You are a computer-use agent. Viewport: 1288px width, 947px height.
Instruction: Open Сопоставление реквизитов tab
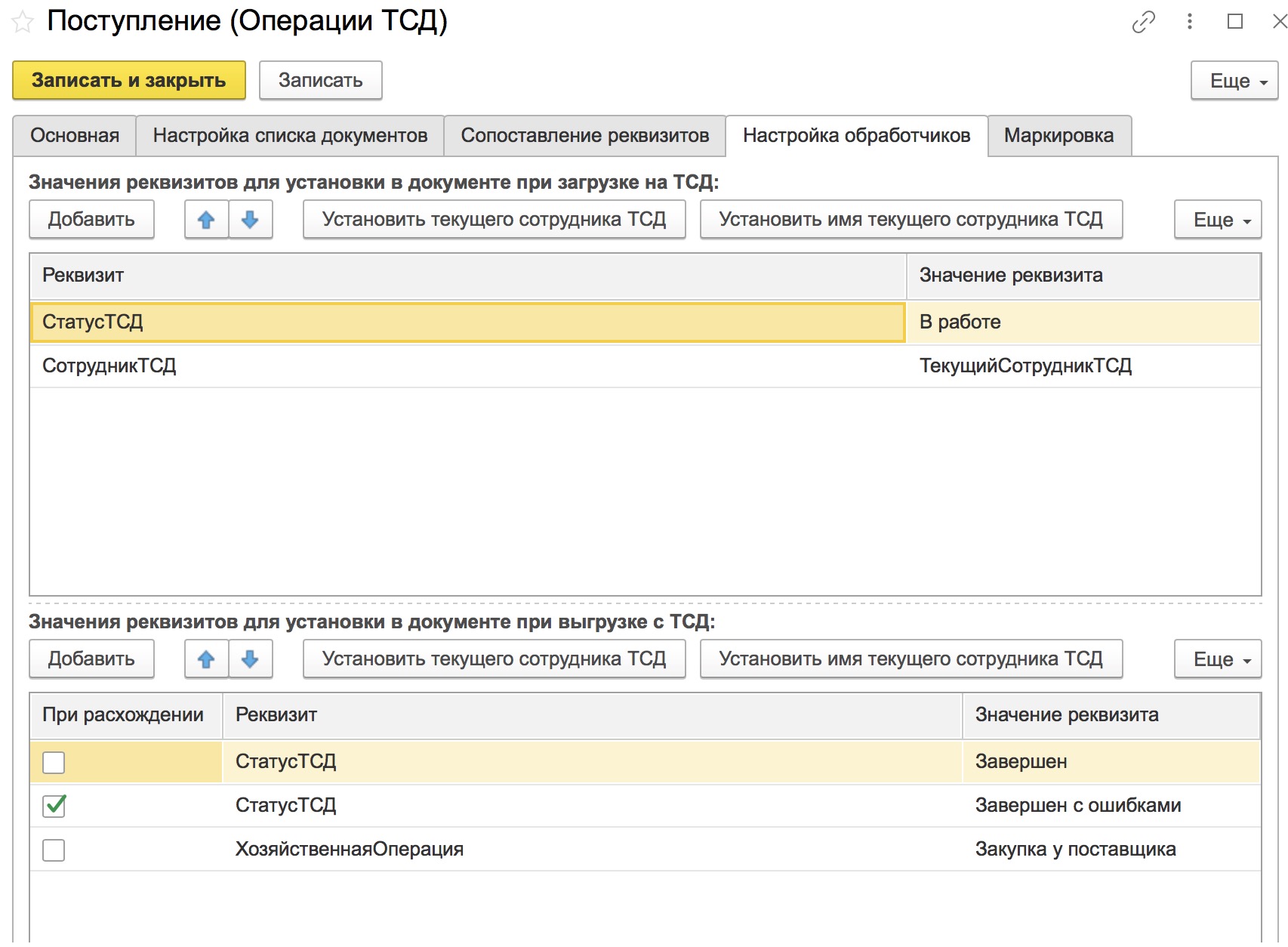(x=585, y=136)
